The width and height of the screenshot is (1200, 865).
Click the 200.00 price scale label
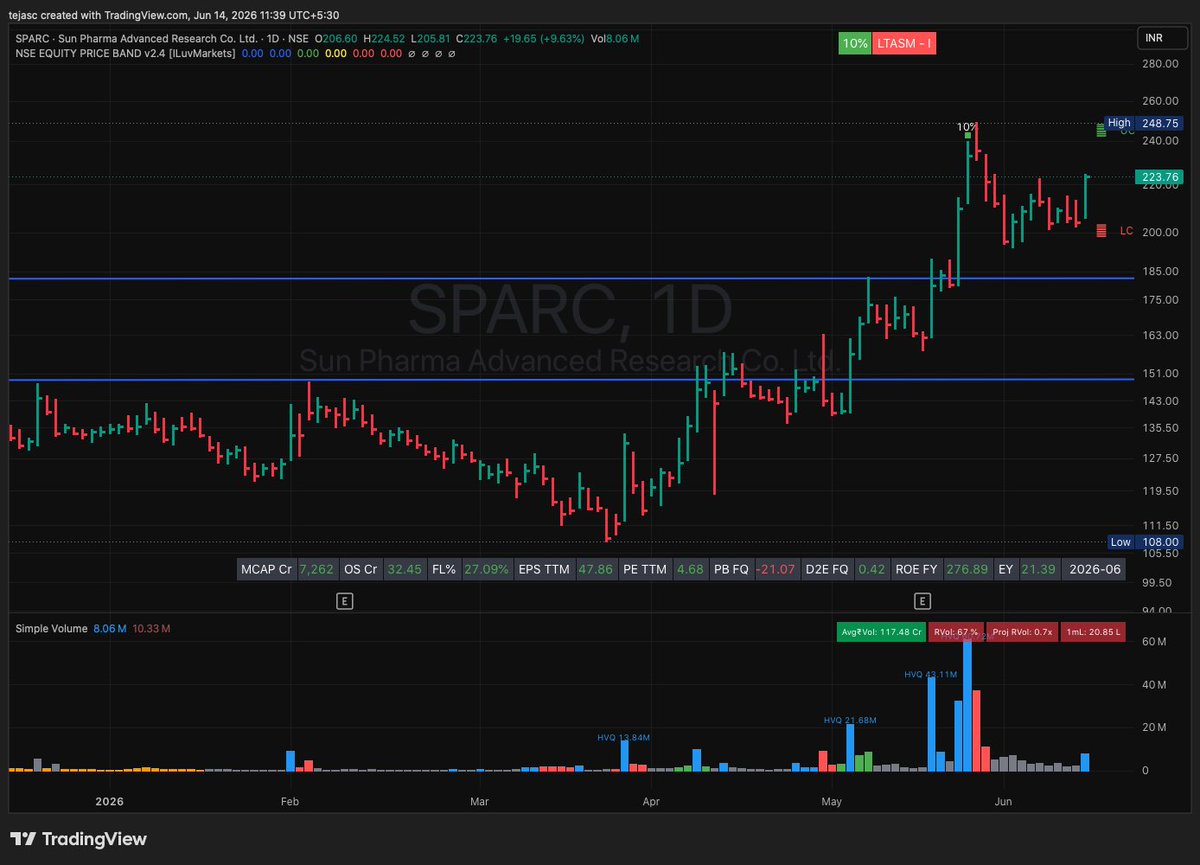[x=1160, y=232]
